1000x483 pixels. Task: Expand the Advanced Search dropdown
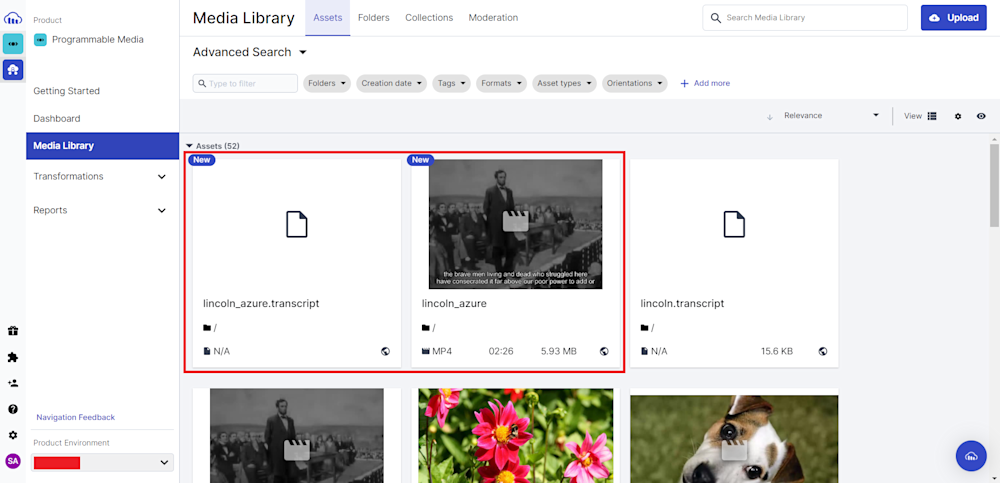coord(250,52)
